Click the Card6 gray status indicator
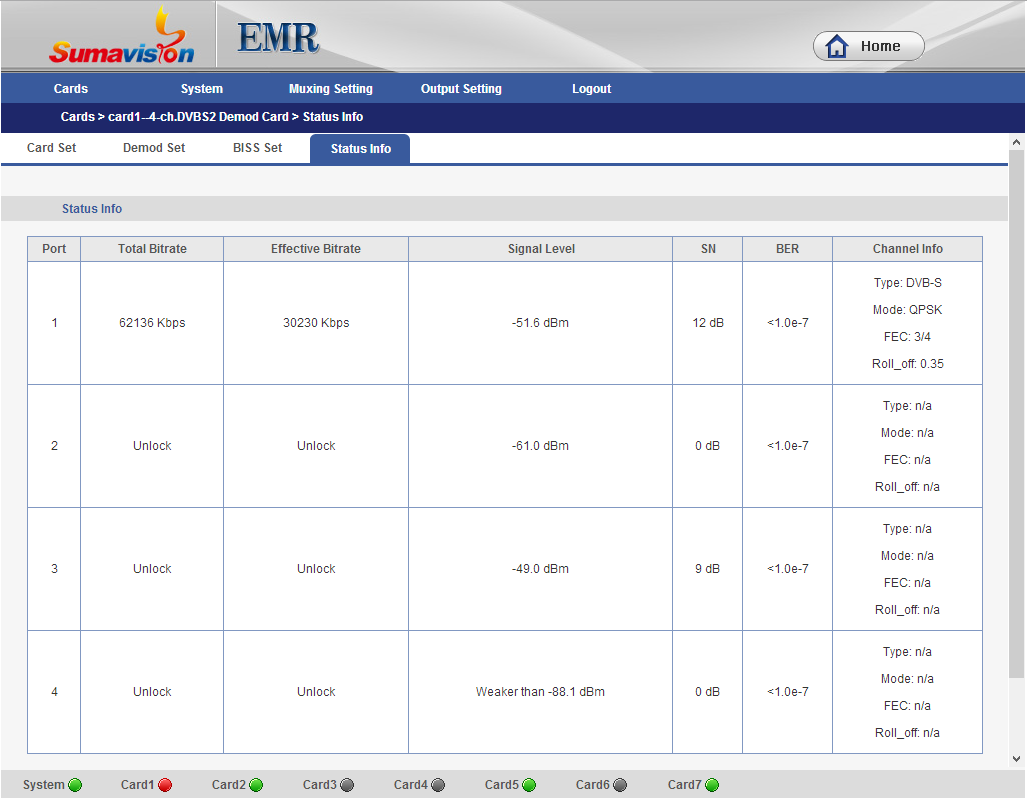 click(x=620, y=785)
